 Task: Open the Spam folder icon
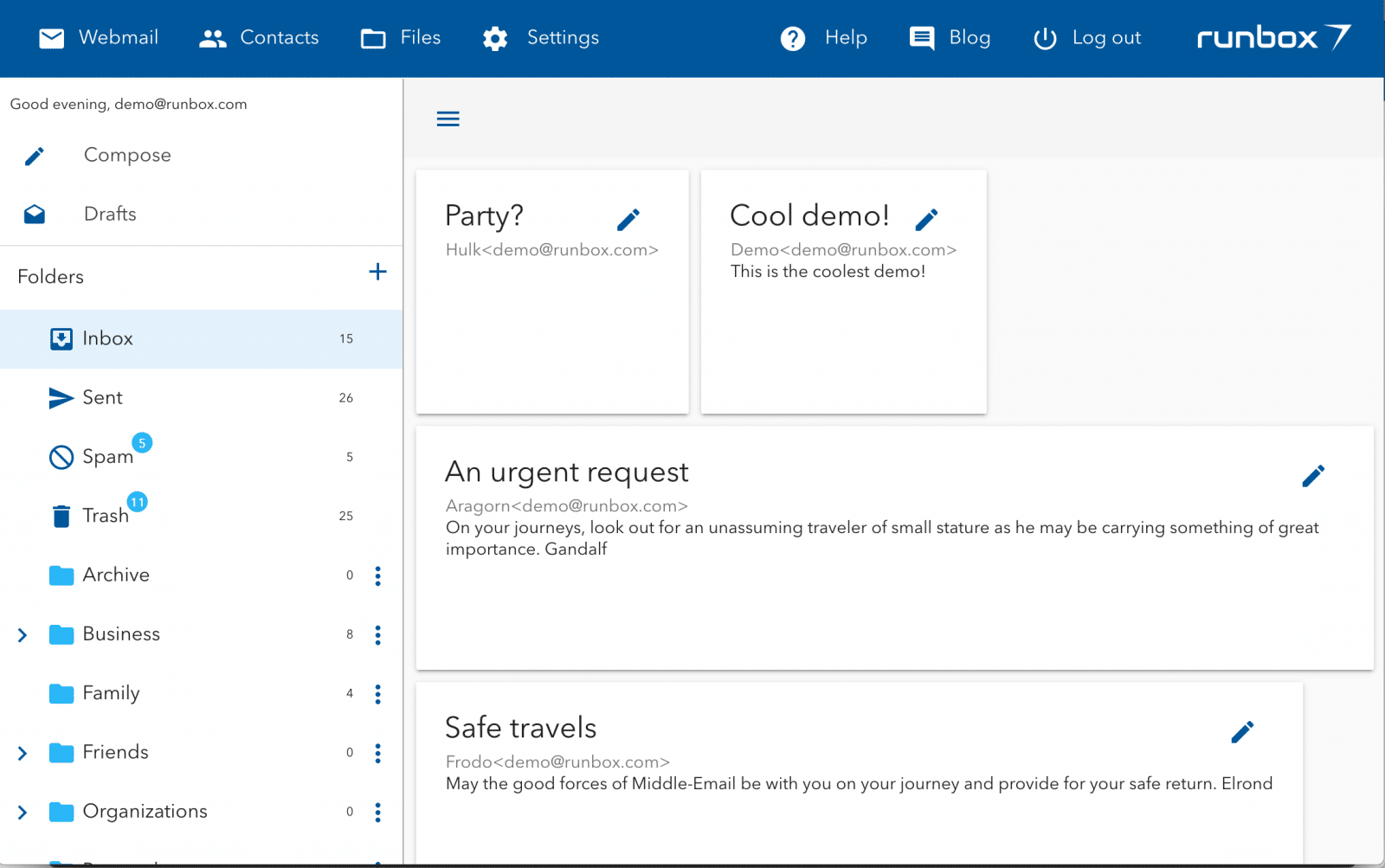pyautogui.click(x=60, y=456)
